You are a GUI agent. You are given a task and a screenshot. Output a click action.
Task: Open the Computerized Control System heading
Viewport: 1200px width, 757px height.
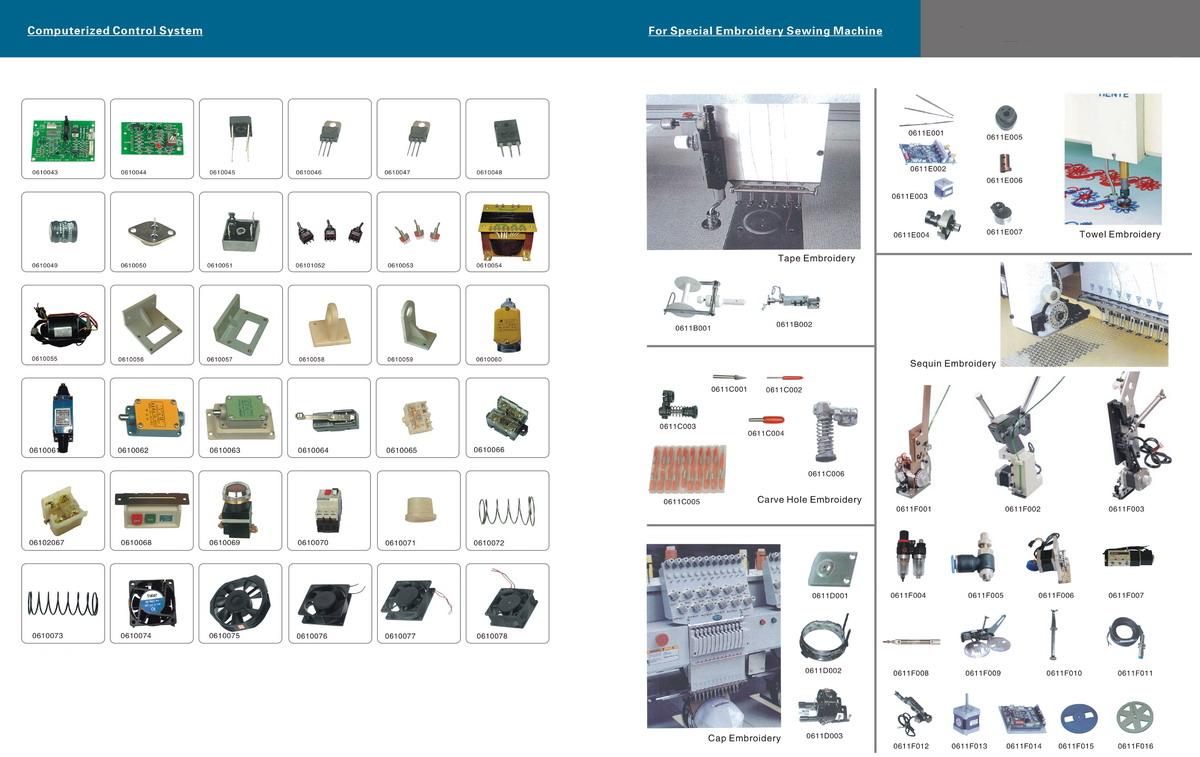pos(115,31)
